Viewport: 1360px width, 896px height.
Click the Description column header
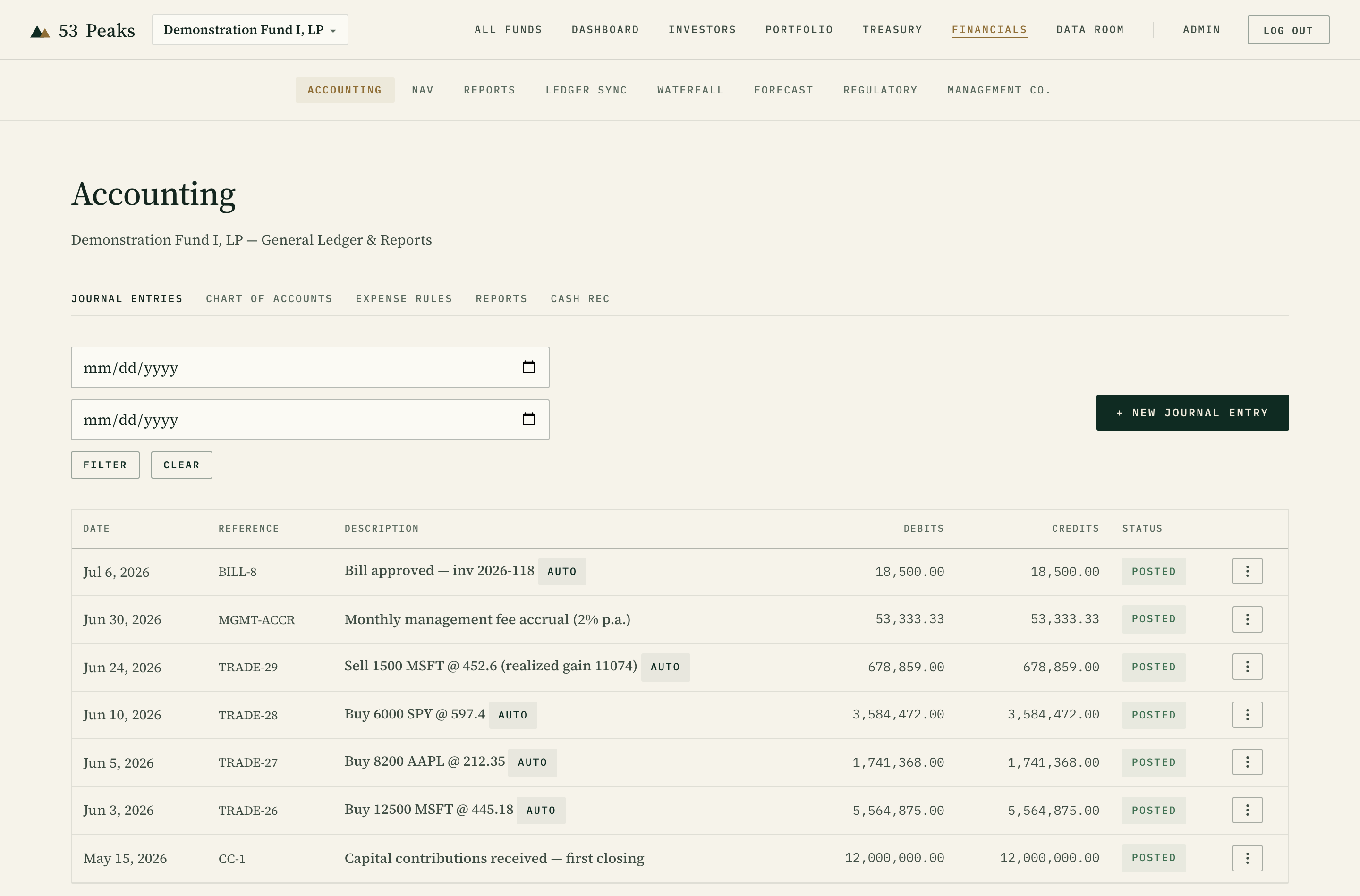click(x=382, y=529)
